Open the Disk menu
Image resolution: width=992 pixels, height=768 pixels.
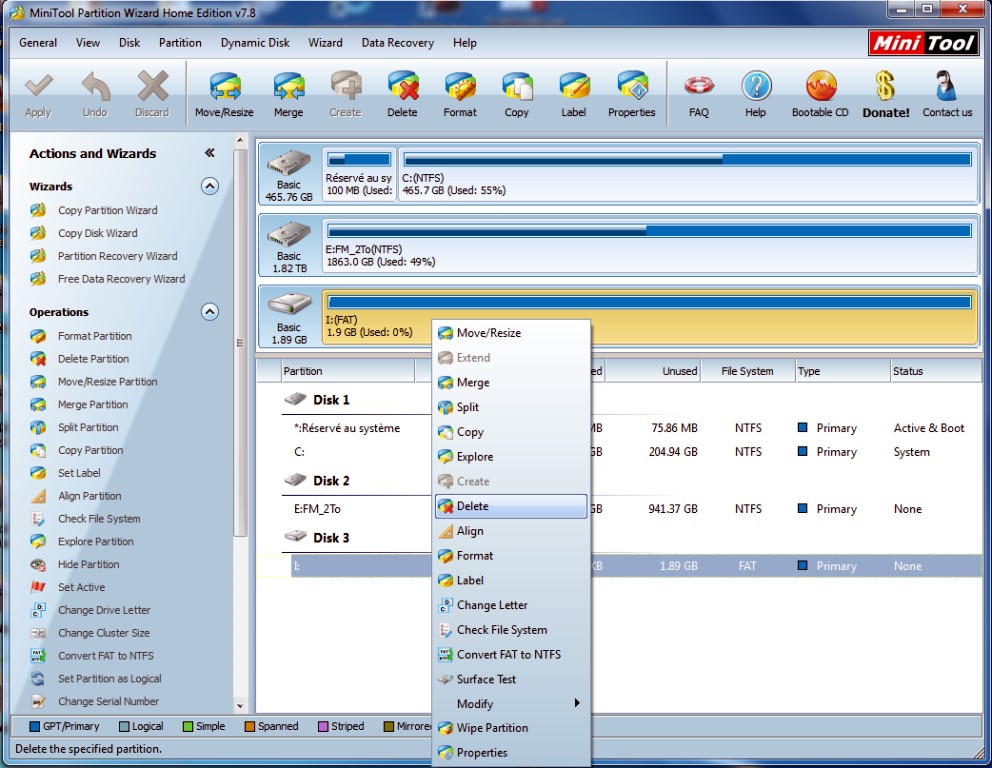[x=129, y=42]
